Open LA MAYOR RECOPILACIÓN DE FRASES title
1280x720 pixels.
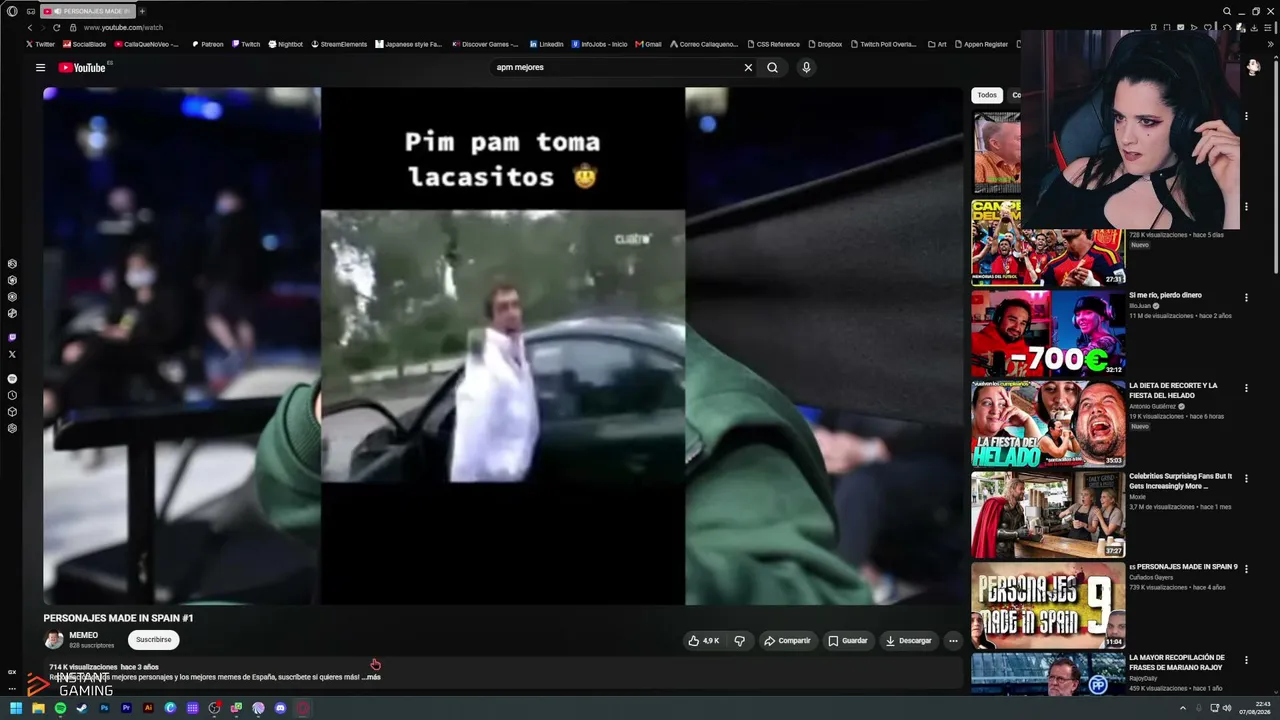(1177, 662)
